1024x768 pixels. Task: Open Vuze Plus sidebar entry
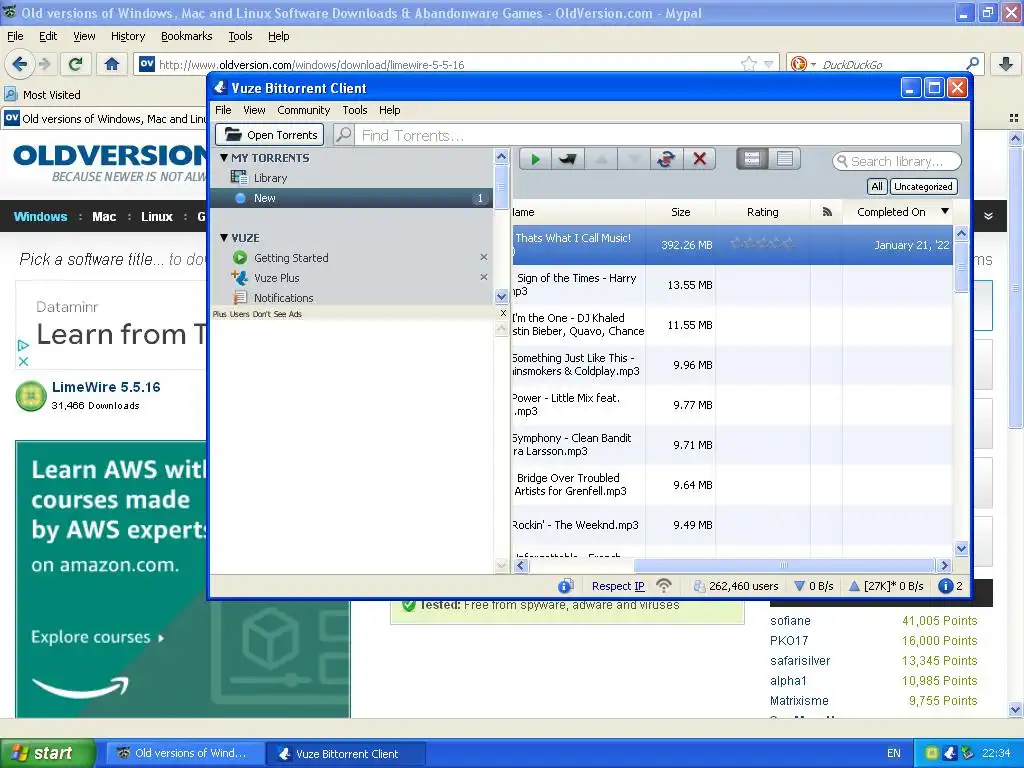[x=351, y=278]
